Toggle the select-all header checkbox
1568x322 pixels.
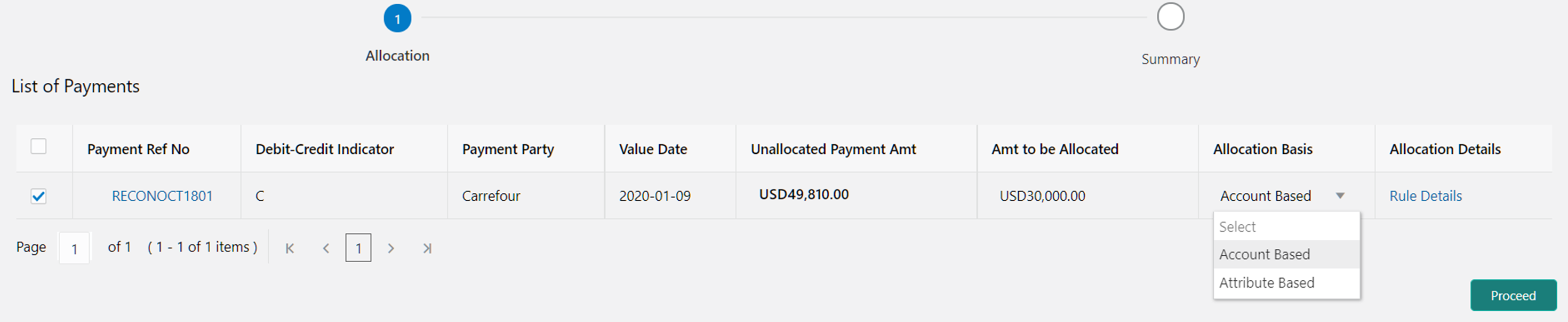point(38,146)
